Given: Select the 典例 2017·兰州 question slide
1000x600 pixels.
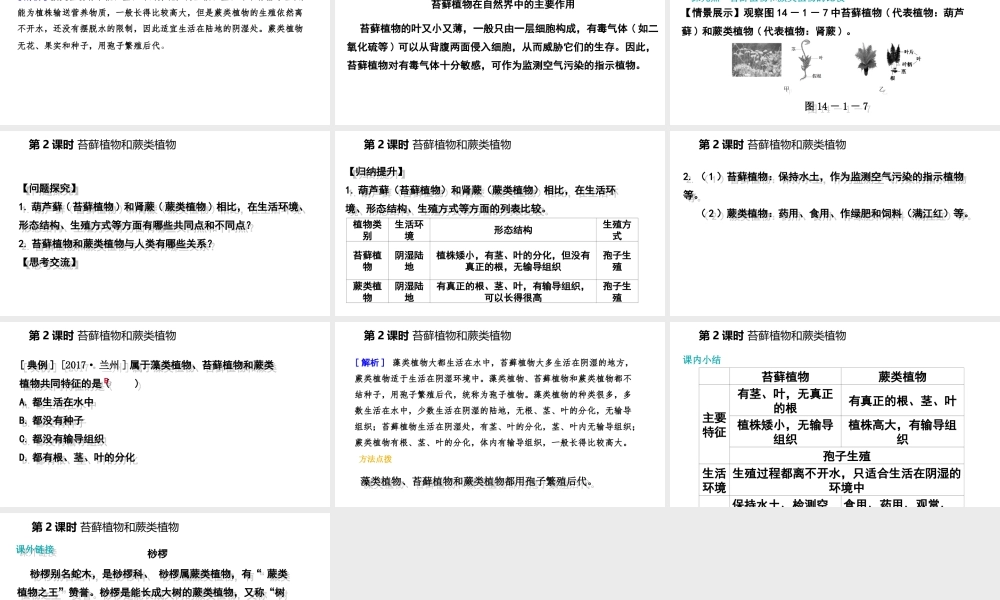Looking at the screenshot, I should [165, 414].
